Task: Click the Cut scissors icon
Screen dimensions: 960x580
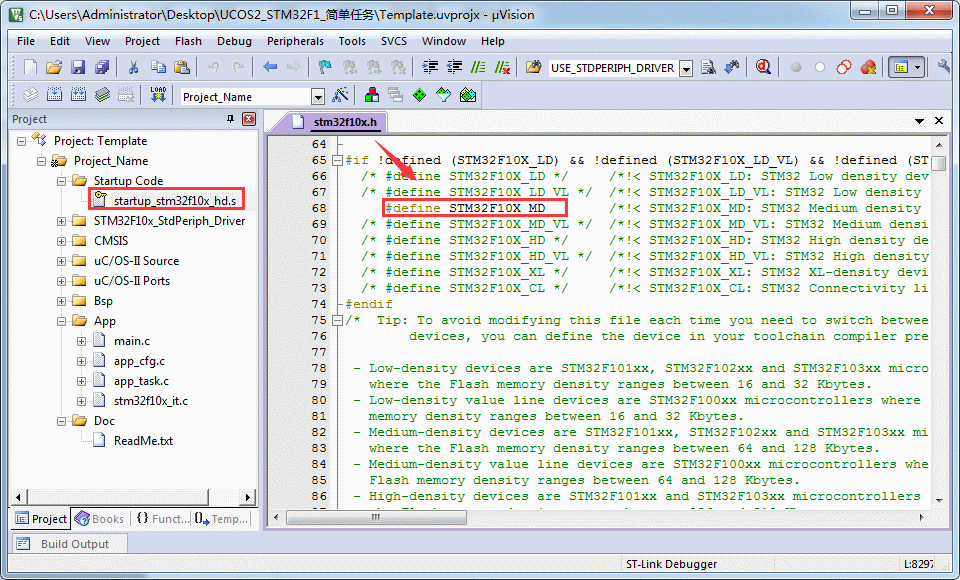Action: click(132, 67)
